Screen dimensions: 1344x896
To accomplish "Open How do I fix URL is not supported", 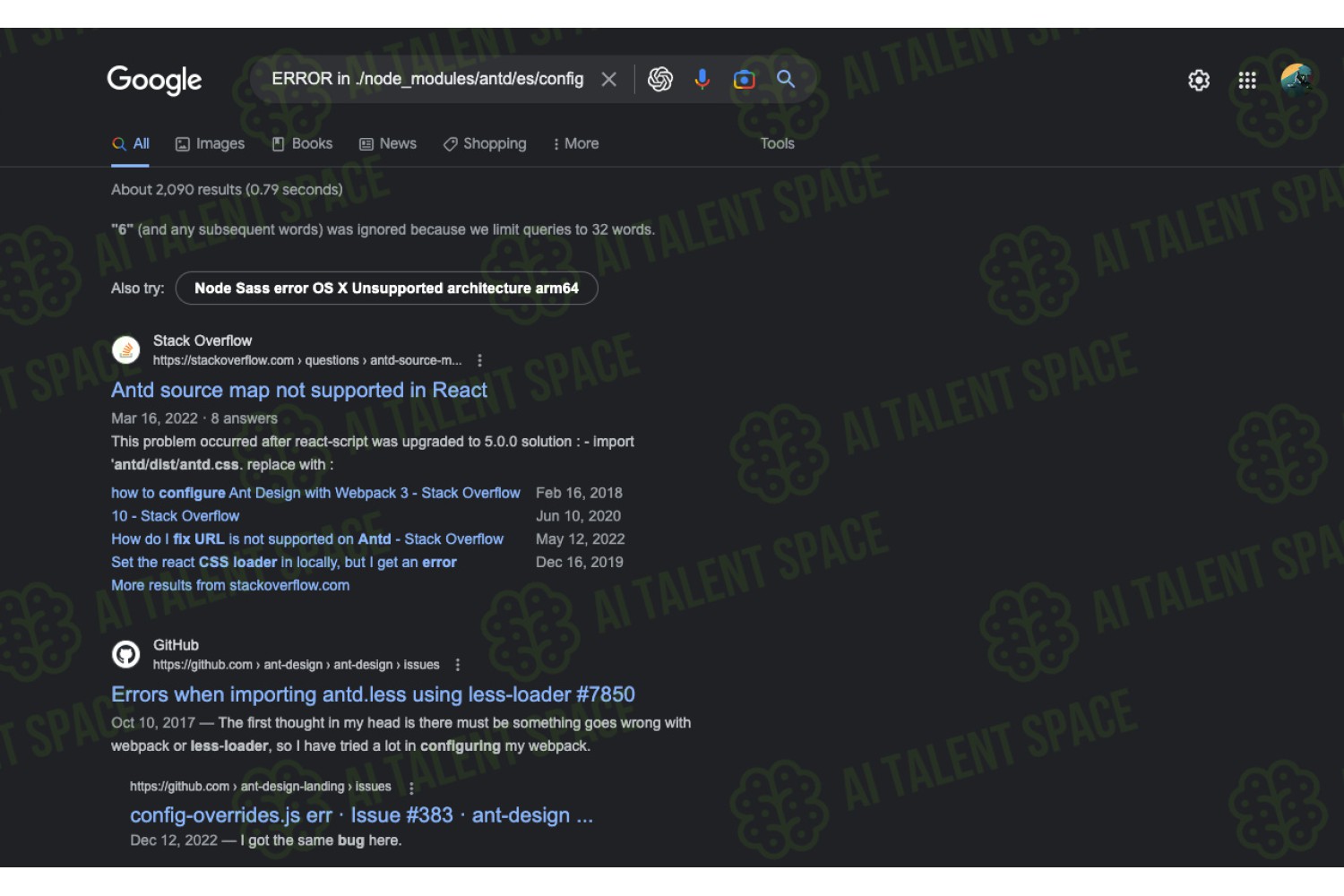I will pyautogui.click(x=307, y=539).
